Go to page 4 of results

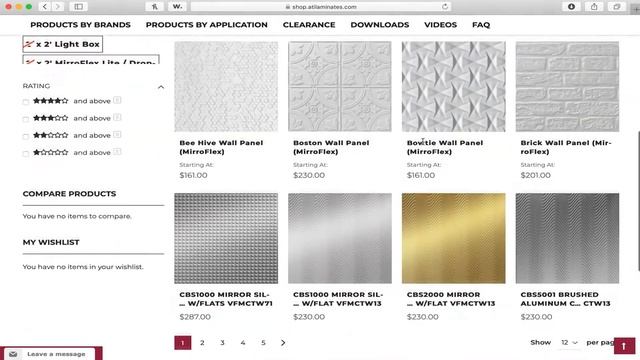243,343
